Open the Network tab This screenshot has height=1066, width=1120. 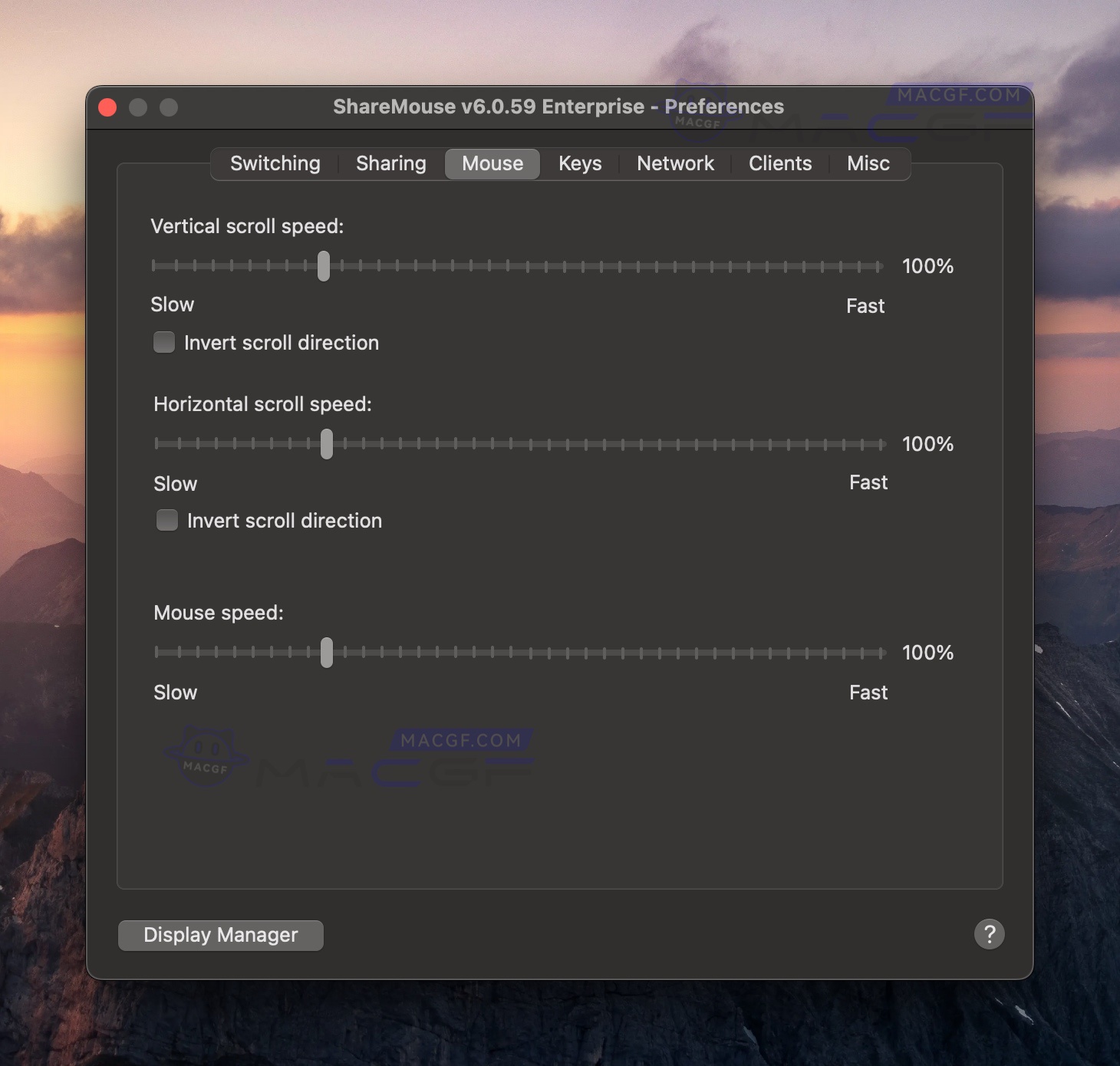click(x=674, y=163)
